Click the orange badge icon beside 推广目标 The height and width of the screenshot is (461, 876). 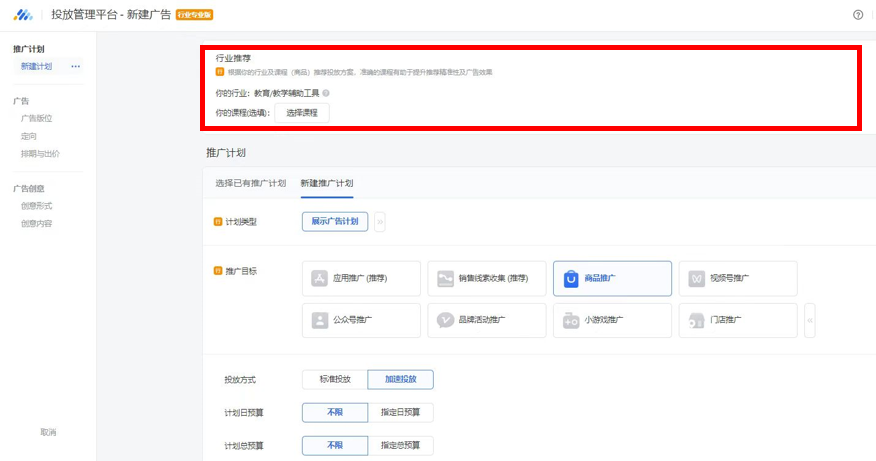point(218,271)
